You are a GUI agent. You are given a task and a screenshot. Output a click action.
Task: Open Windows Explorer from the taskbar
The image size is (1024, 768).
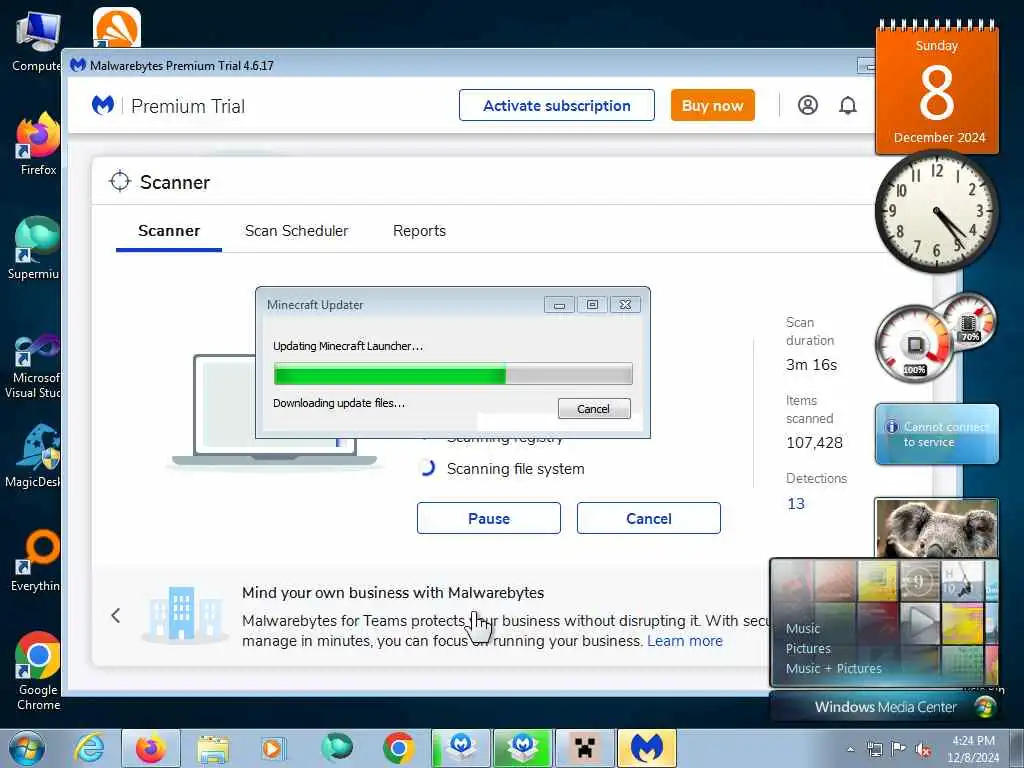click(213, 748)
